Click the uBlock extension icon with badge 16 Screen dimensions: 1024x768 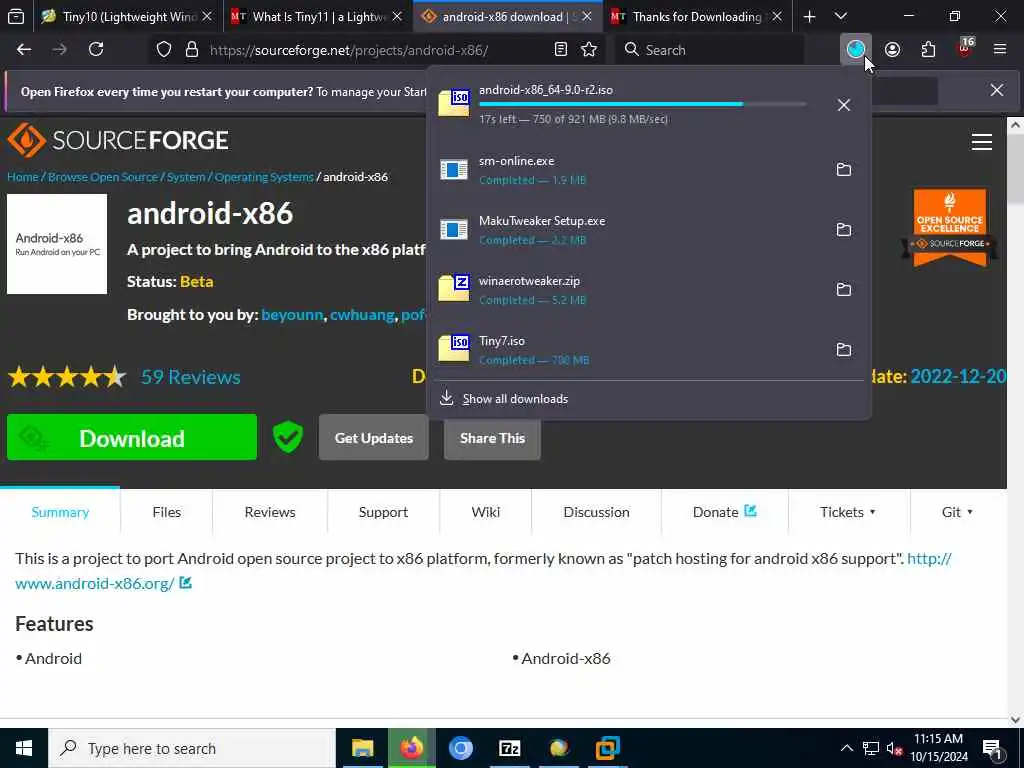[x=965, y=50]
